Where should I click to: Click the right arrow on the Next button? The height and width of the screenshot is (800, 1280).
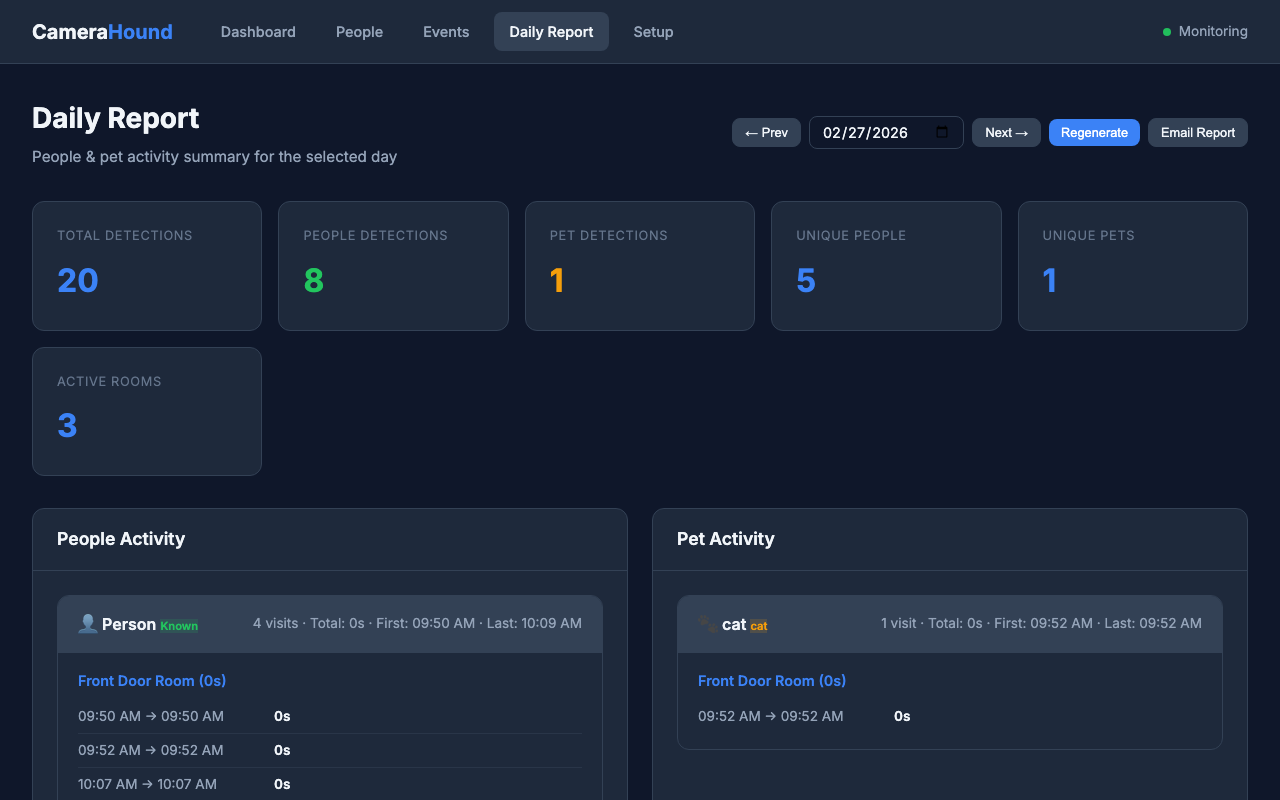(x=1022, y=132)
